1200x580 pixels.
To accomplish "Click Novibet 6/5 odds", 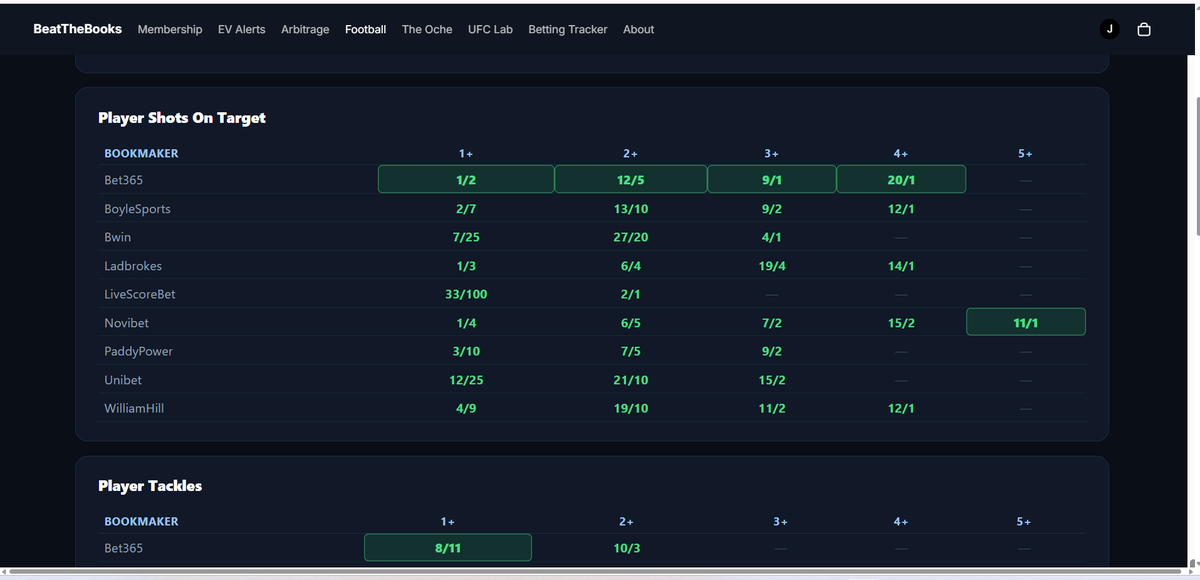I will (631, 323).
